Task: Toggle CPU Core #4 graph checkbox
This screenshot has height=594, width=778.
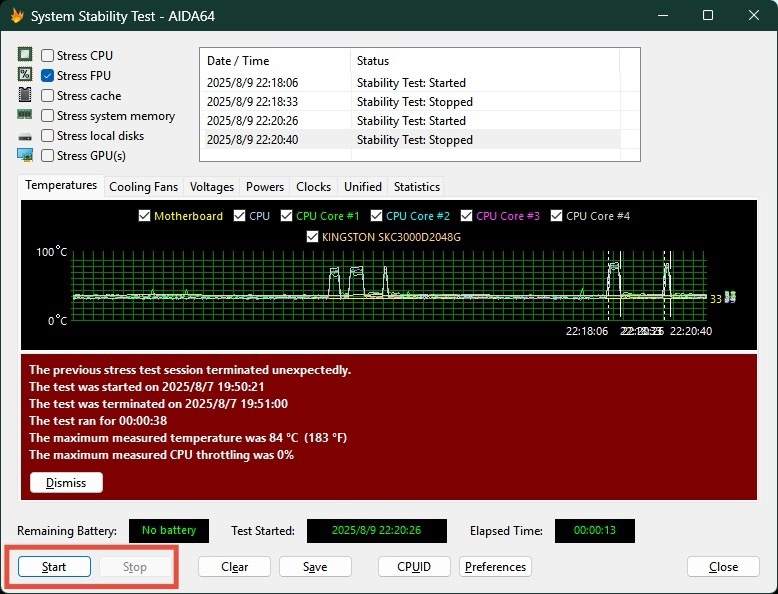Action: [557, 216]
